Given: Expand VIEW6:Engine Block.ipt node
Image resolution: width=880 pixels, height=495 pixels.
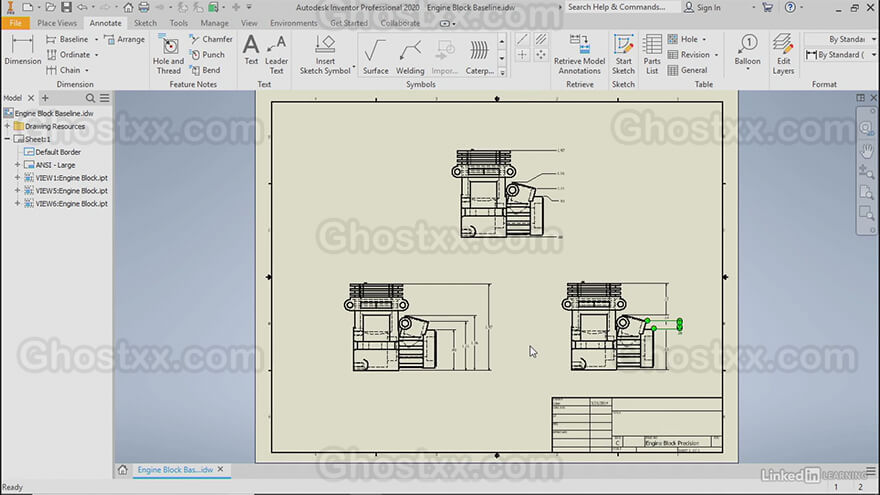Looking at the screenshot, I should (x=17, y=204).
